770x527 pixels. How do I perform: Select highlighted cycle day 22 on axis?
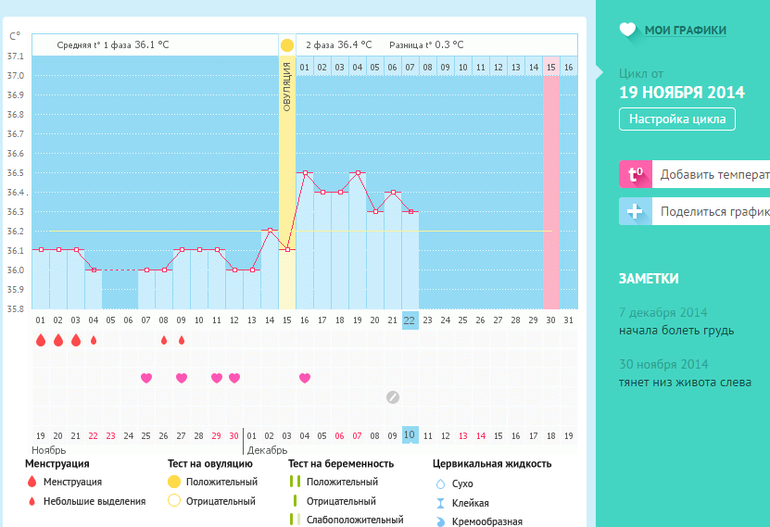(410, 320)
